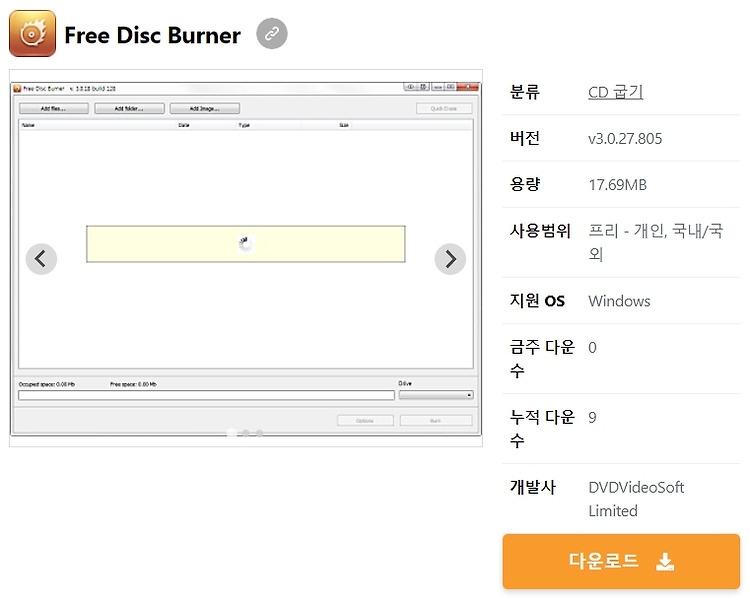
Task: Click the 분류 label
Action: [x=525, y=92]
